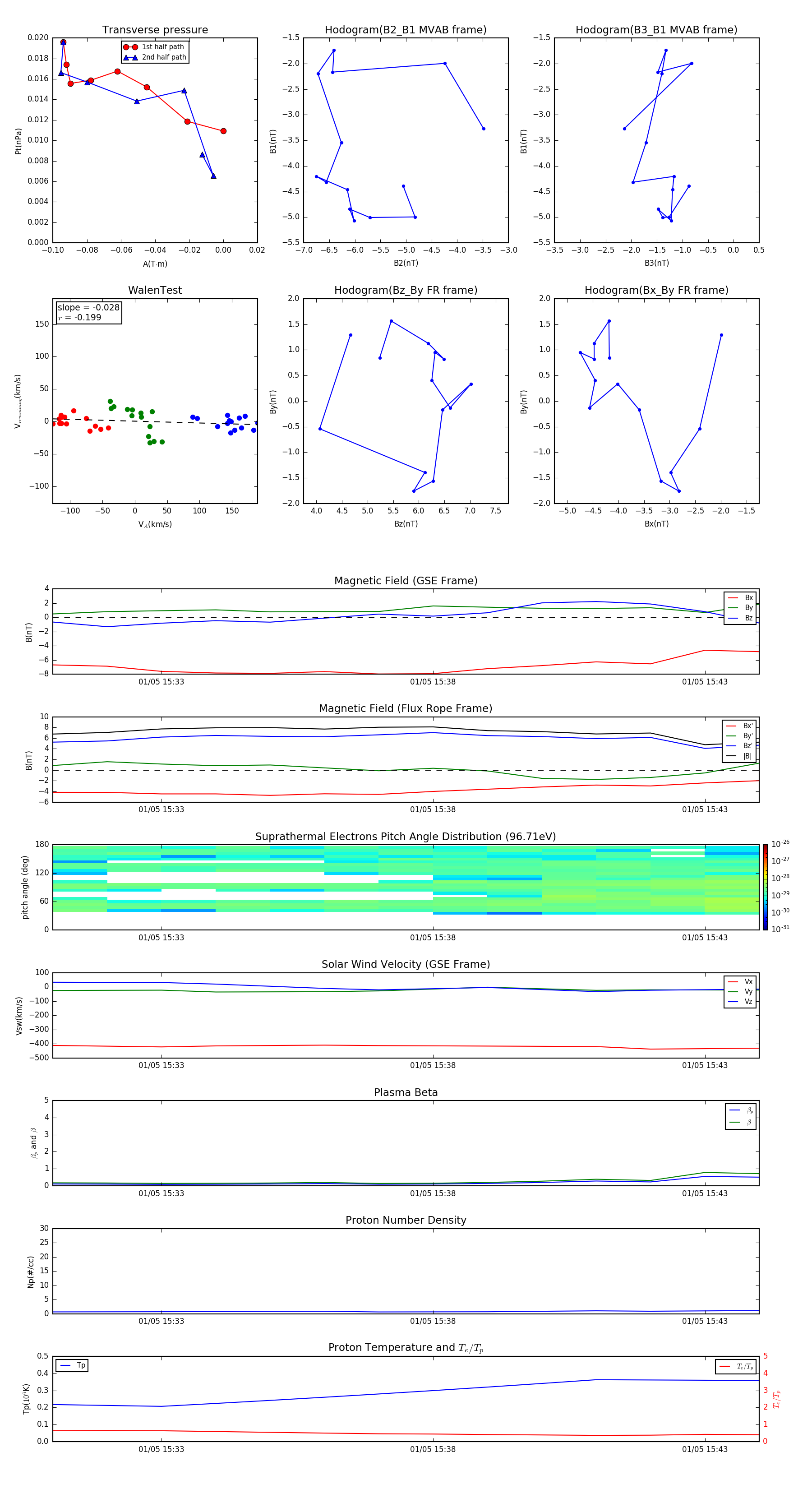Click the "Proton Temperature and Te/Tp" title

pos(406,1347)
